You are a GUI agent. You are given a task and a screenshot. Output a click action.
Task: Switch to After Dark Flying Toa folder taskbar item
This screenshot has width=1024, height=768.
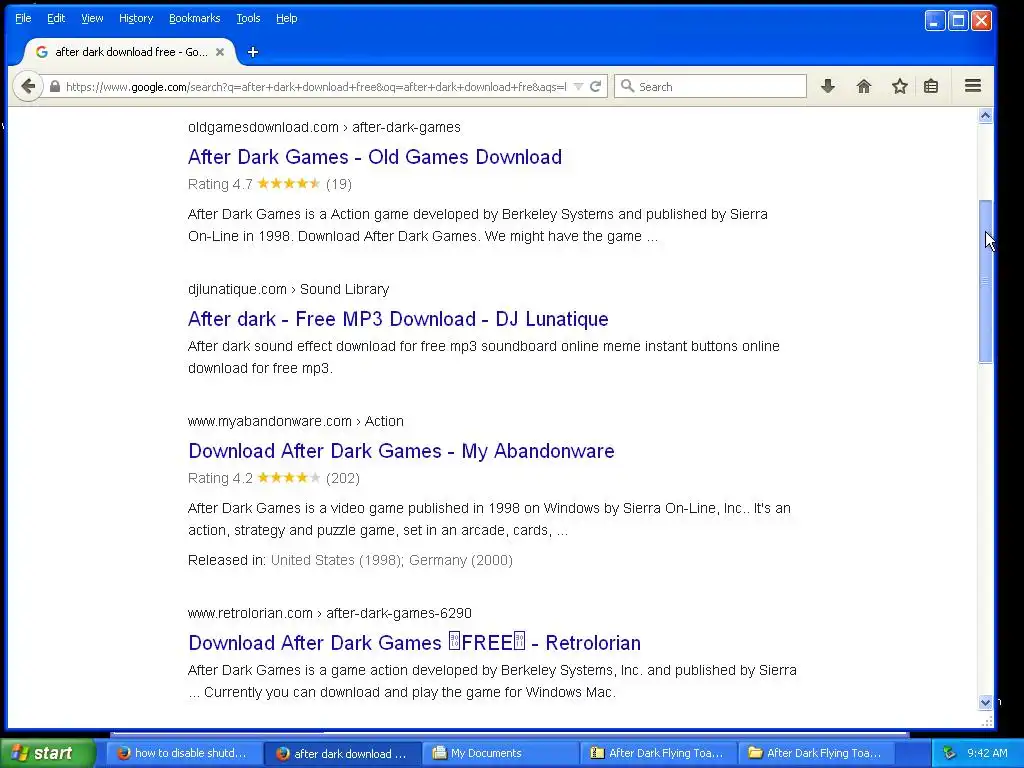tap(816, 753)
